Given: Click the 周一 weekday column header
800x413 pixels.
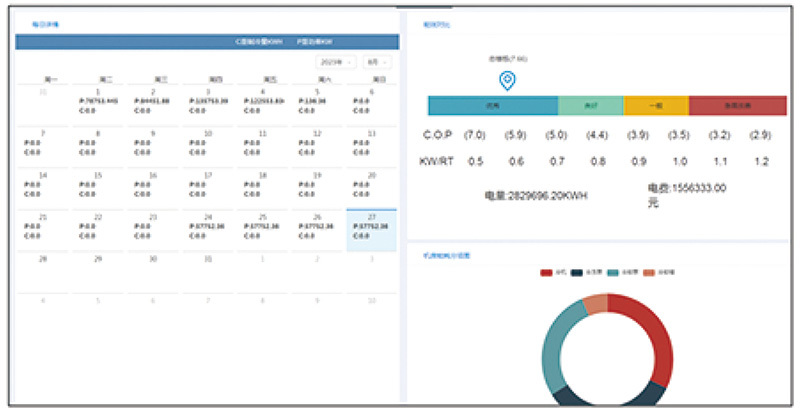Looking at the screenshot, I should pyautogui.click(x=51, y=80).
